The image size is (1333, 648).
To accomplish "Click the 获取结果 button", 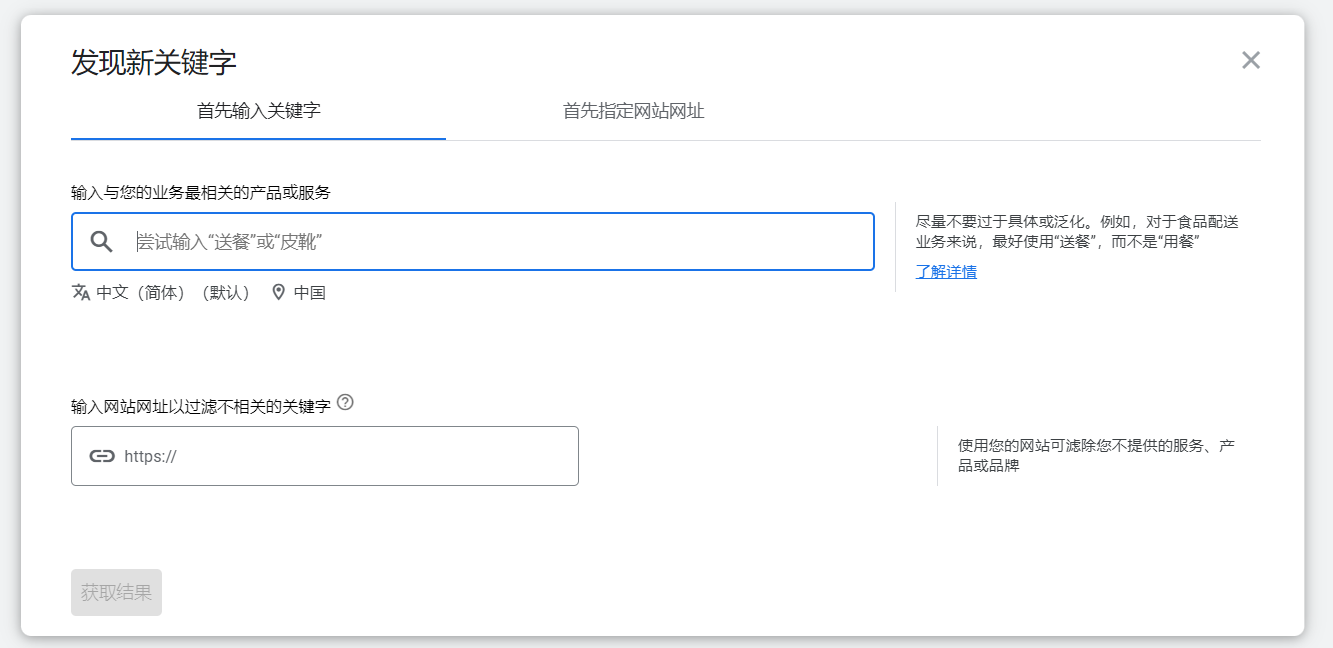I will pos(116,592).
